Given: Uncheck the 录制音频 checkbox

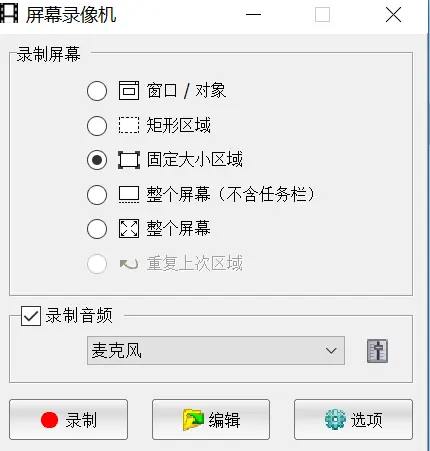Looking at the screenshot, I should [31, 316].
